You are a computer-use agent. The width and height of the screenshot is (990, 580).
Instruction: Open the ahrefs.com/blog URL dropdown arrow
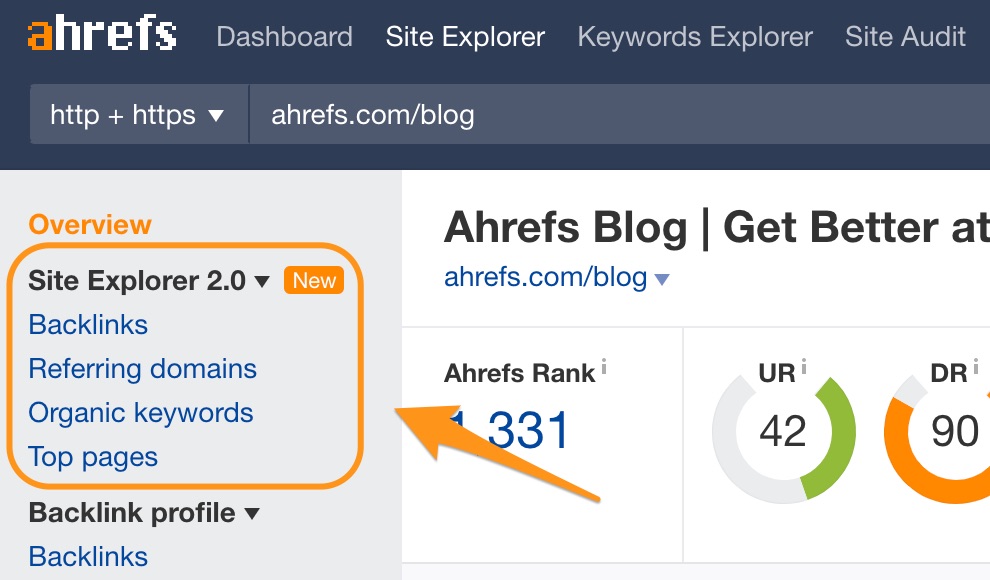662,280
